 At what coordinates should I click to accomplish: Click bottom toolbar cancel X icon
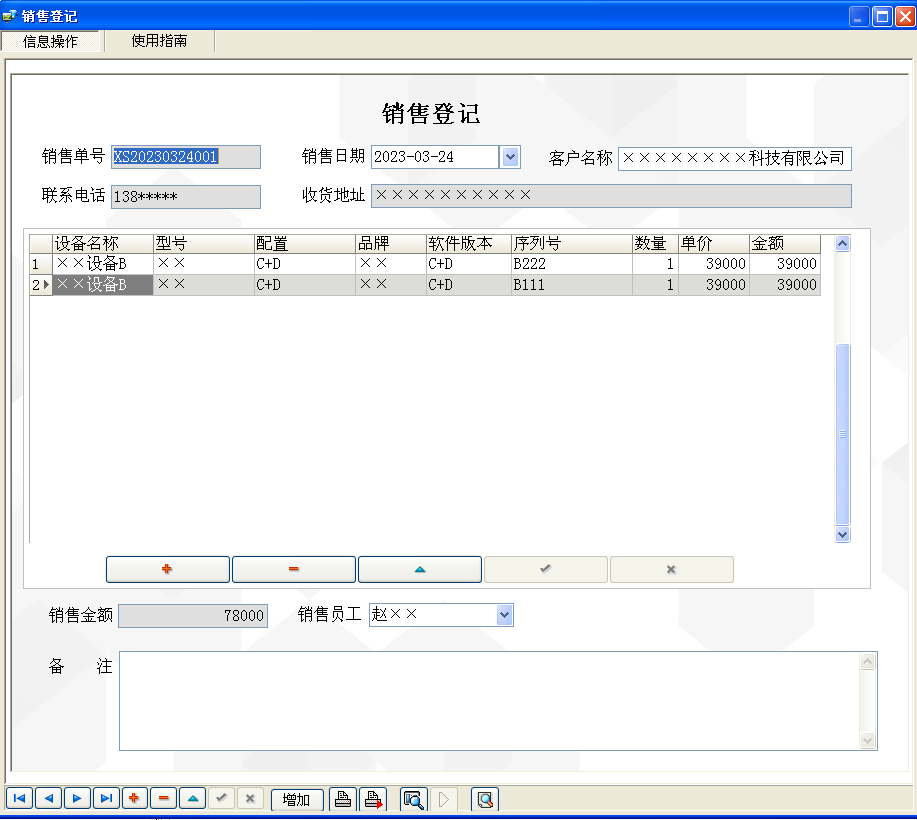(x=250, y=798)
